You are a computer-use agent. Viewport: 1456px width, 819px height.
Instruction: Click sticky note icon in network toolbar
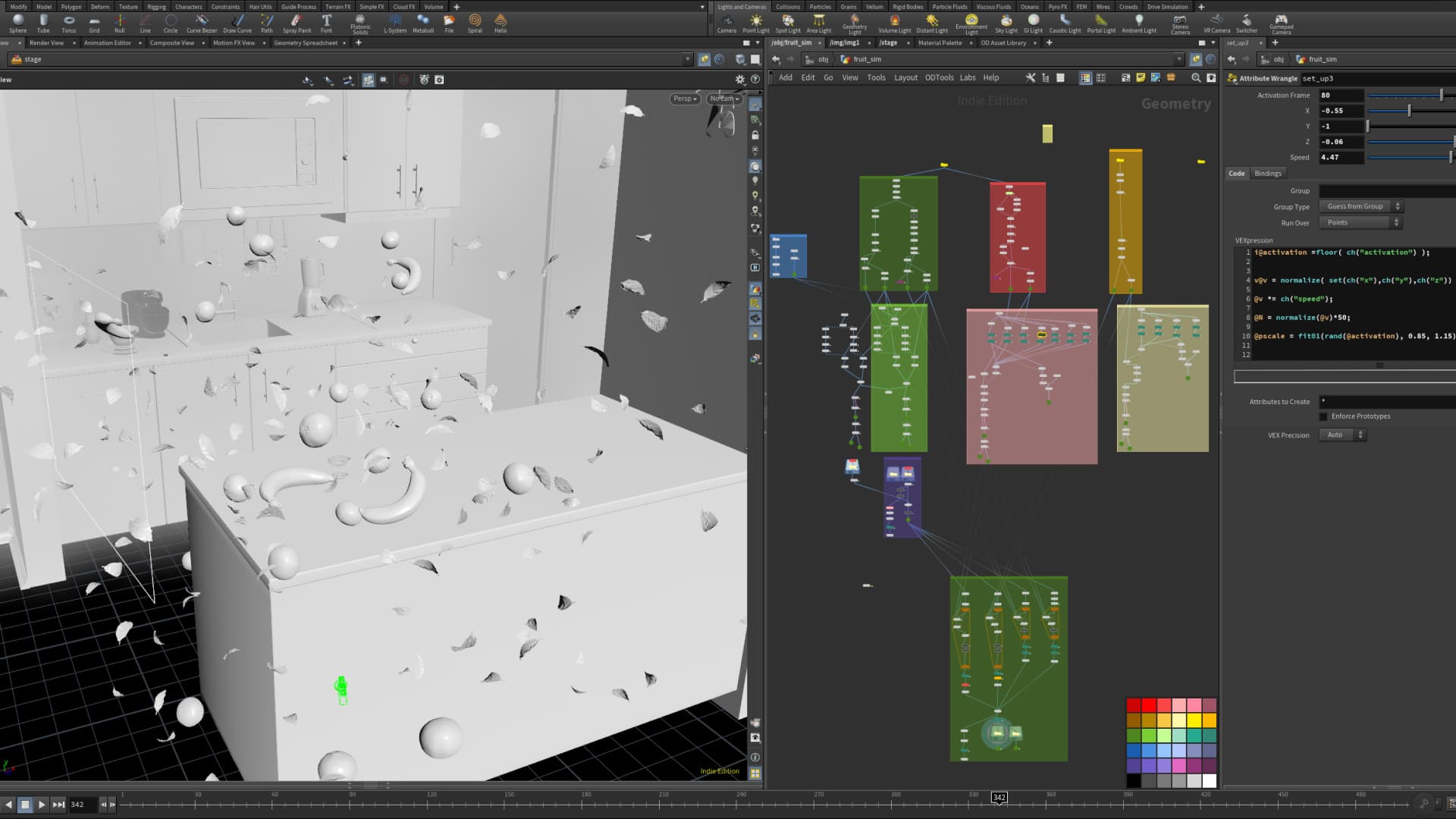(x=1141, y=78)
